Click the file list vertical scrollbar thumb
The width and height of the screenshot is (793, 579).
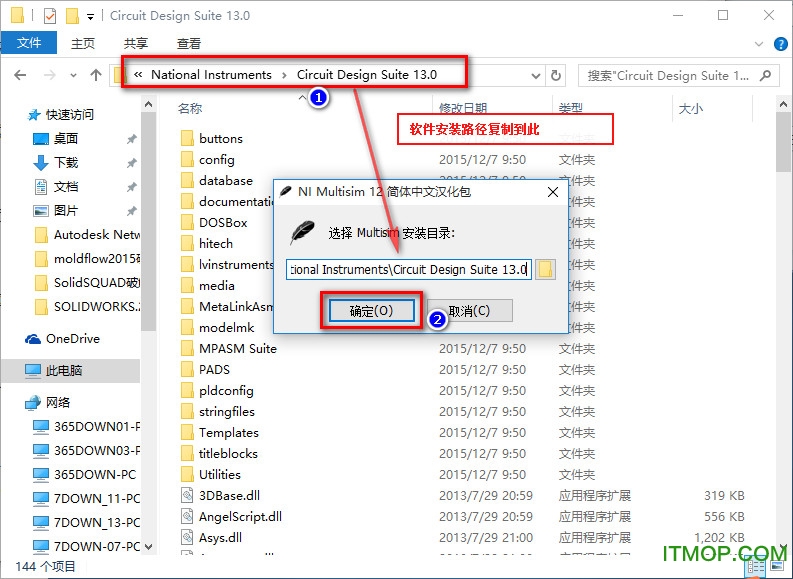(x=783, y=142)
